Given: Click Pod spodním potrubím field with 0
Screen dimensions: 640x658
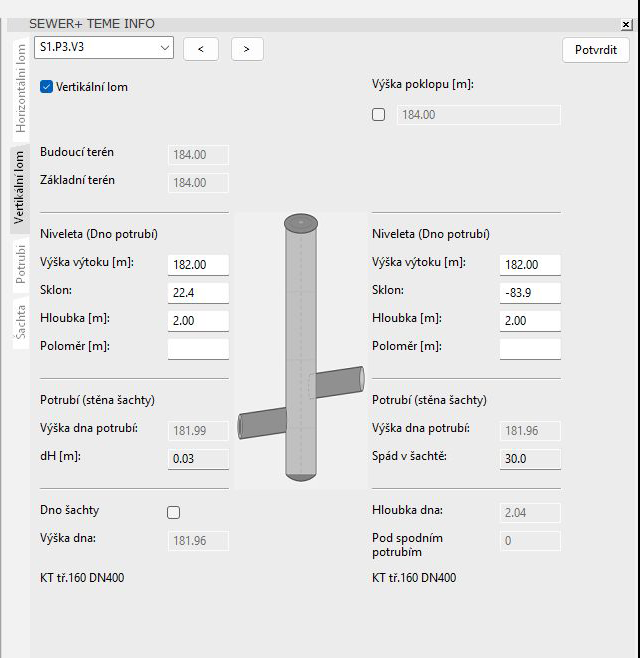Looking at the screenshot, I should pos(530,541).
